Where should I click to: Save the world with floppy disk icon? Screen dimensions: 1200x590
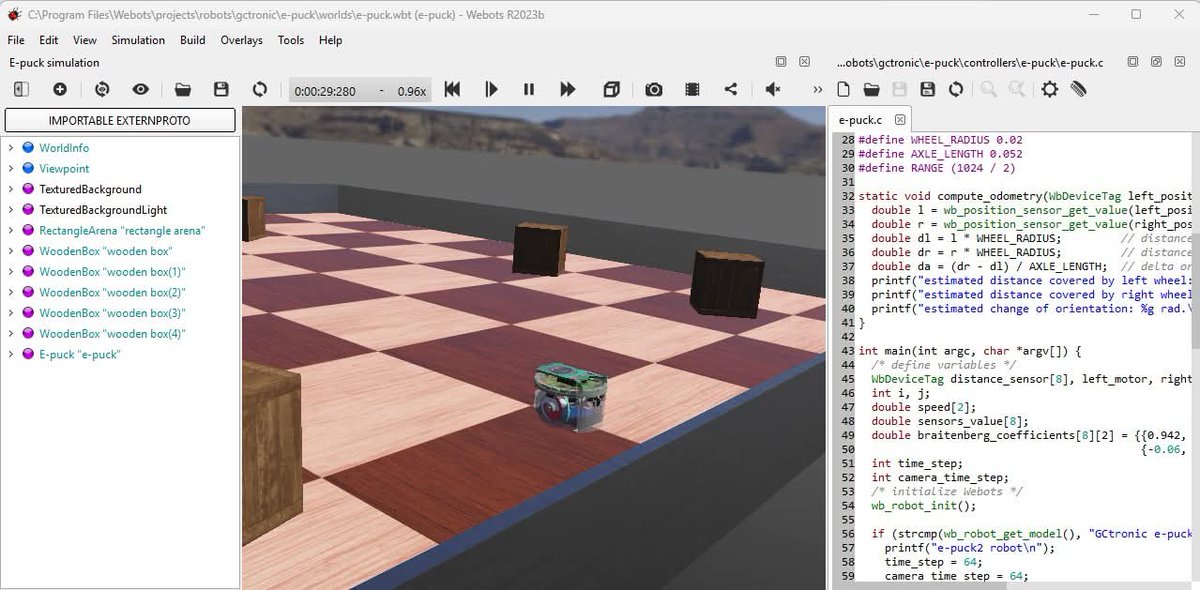221,89
